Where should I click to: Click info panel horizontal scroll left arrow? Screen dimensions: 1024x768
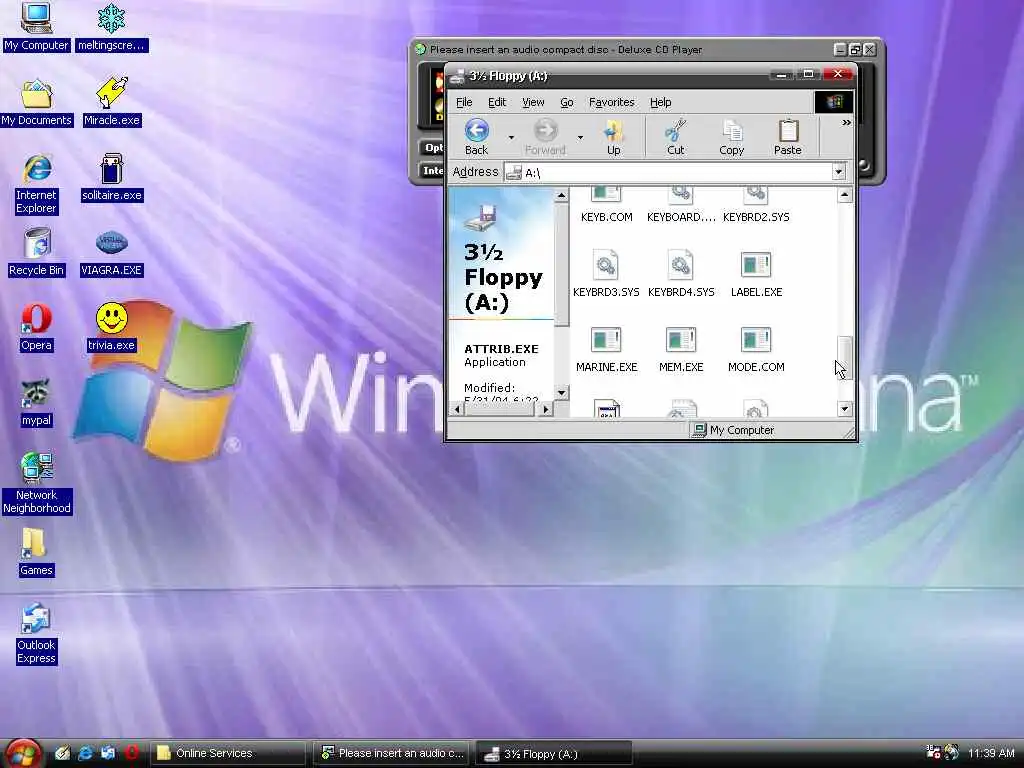[457, 409]
